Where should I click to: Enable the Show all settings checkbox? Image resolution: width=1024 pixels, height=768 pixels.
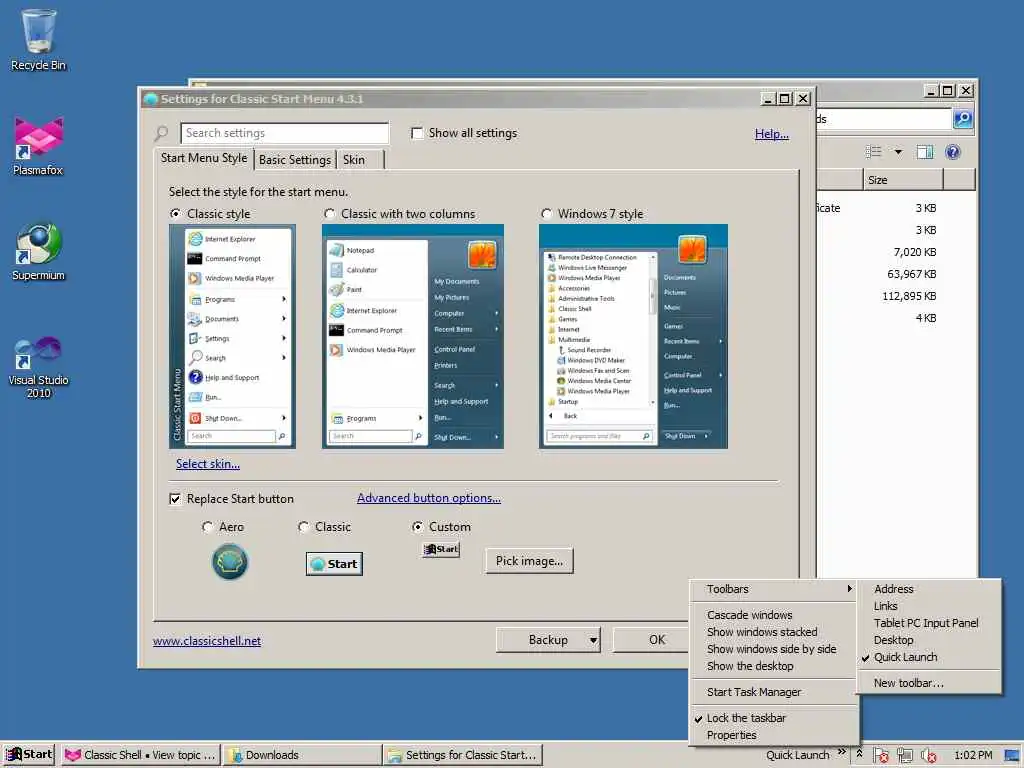coord(417,133)
